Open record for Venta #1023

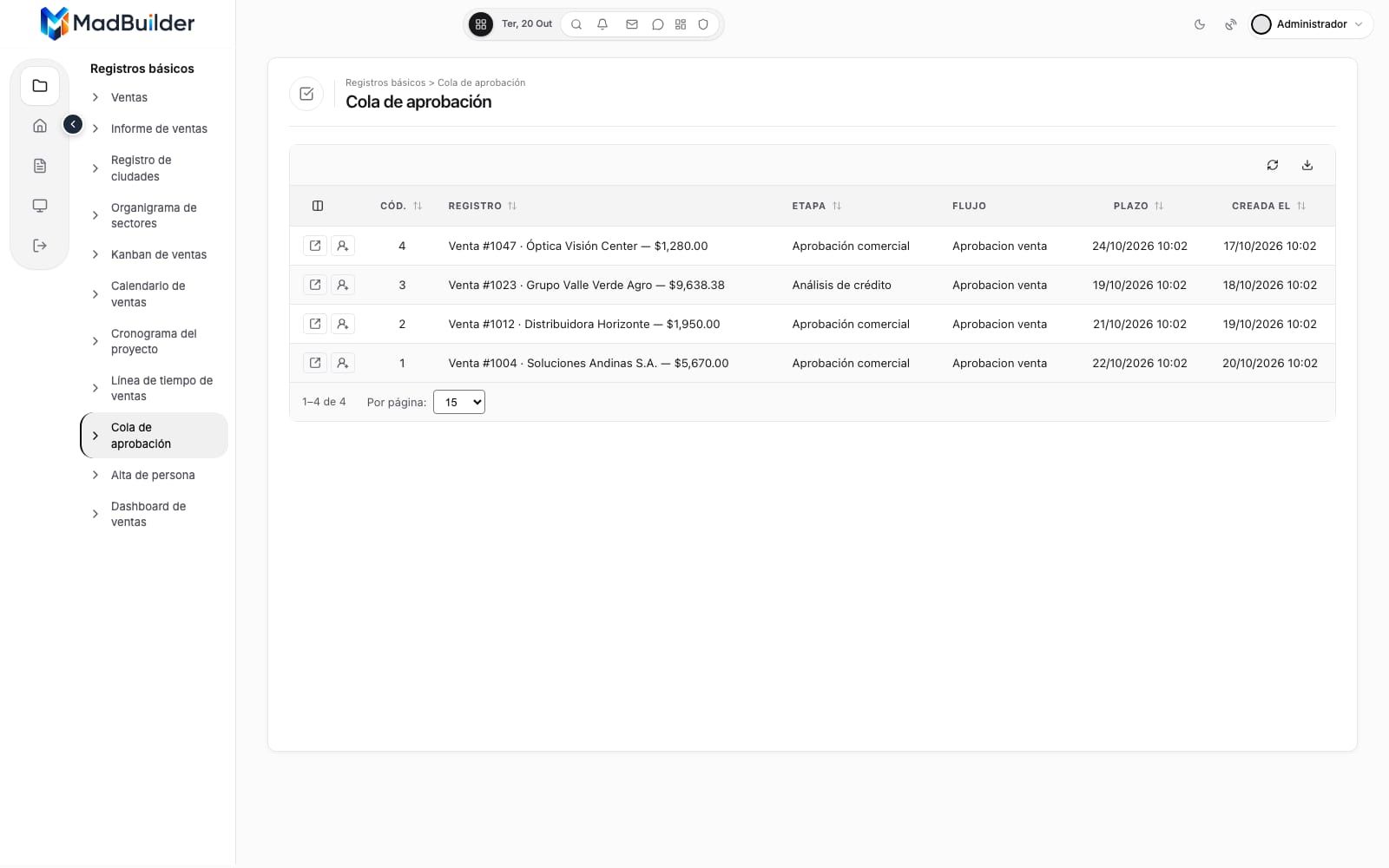[315, 285]
